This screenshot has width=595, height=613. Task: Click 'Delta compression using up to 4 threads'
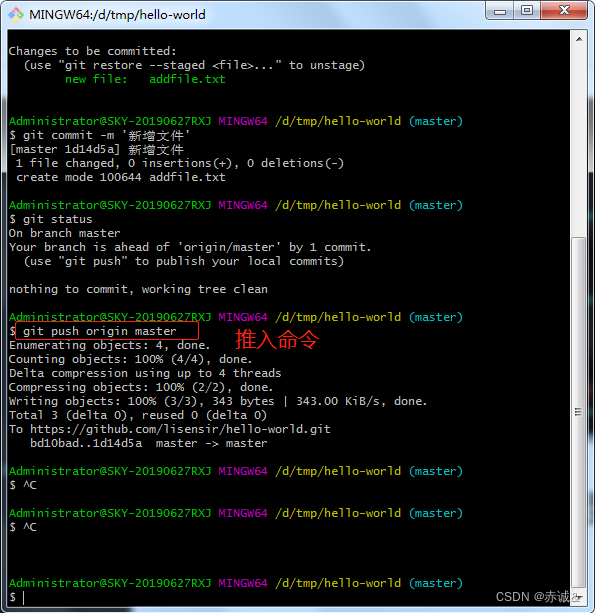[x=145, y=373]
